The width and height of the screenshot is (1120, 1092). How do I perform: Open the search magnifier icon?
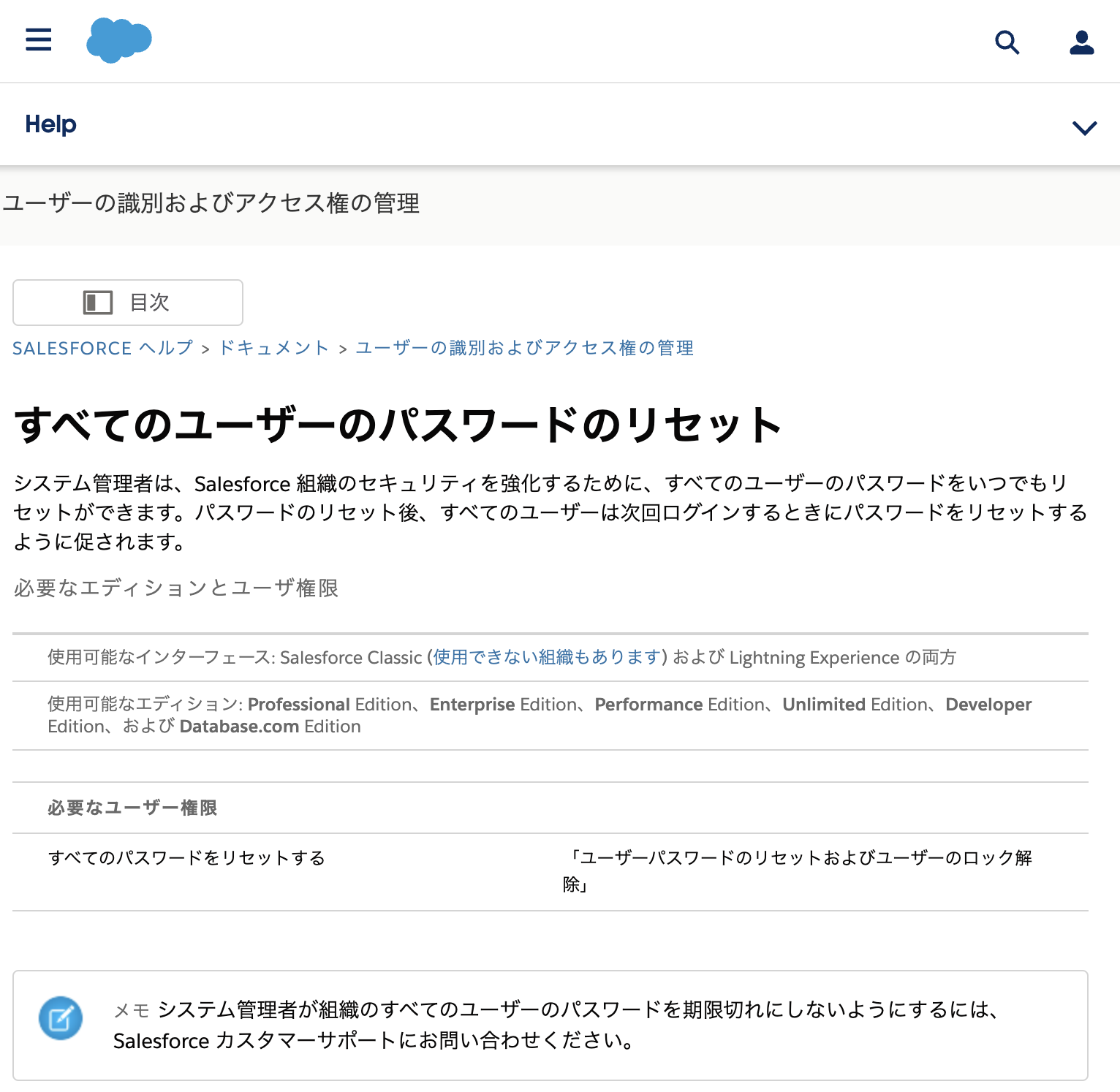(1007, 42)
